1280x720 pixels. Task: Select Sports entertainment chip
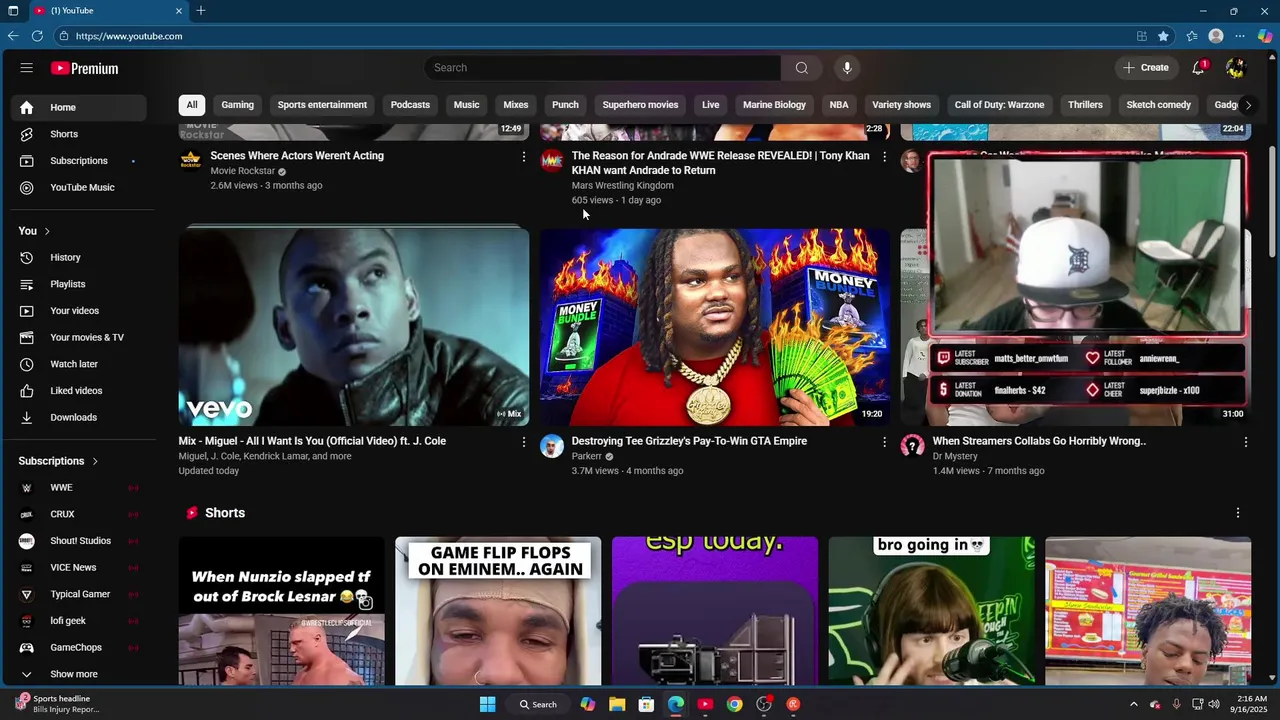(322, 105)
